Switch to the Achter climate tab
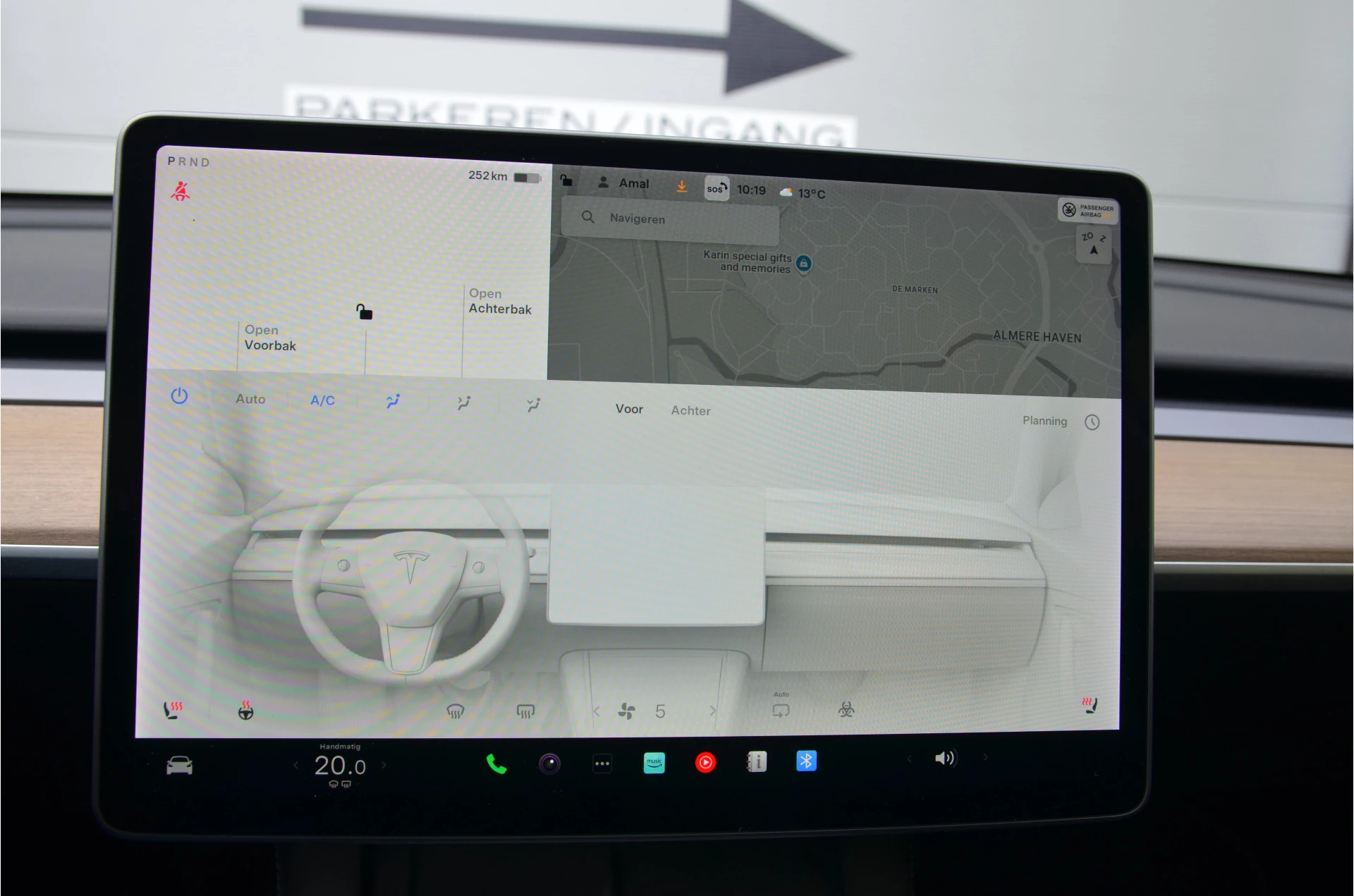The image size is (1354, 896). (x=690, y=410)
